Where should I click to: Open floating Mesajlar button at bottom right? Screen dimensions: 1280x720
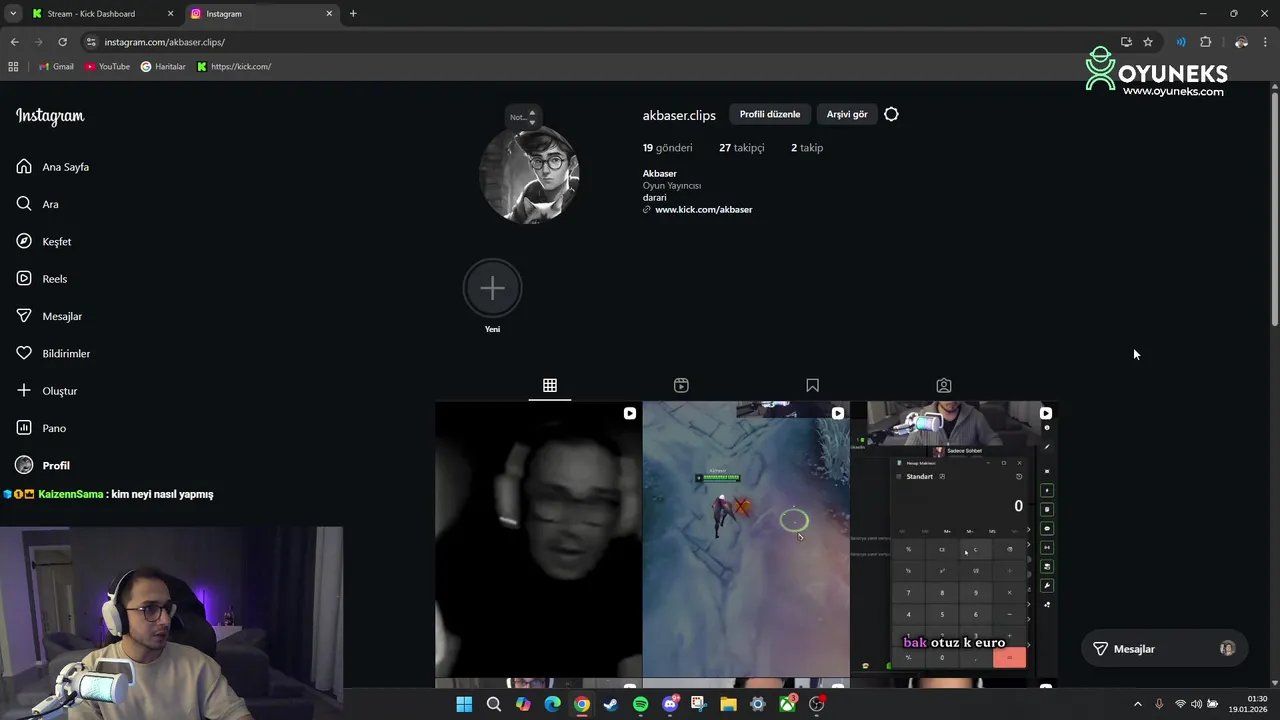point(1165,649)
